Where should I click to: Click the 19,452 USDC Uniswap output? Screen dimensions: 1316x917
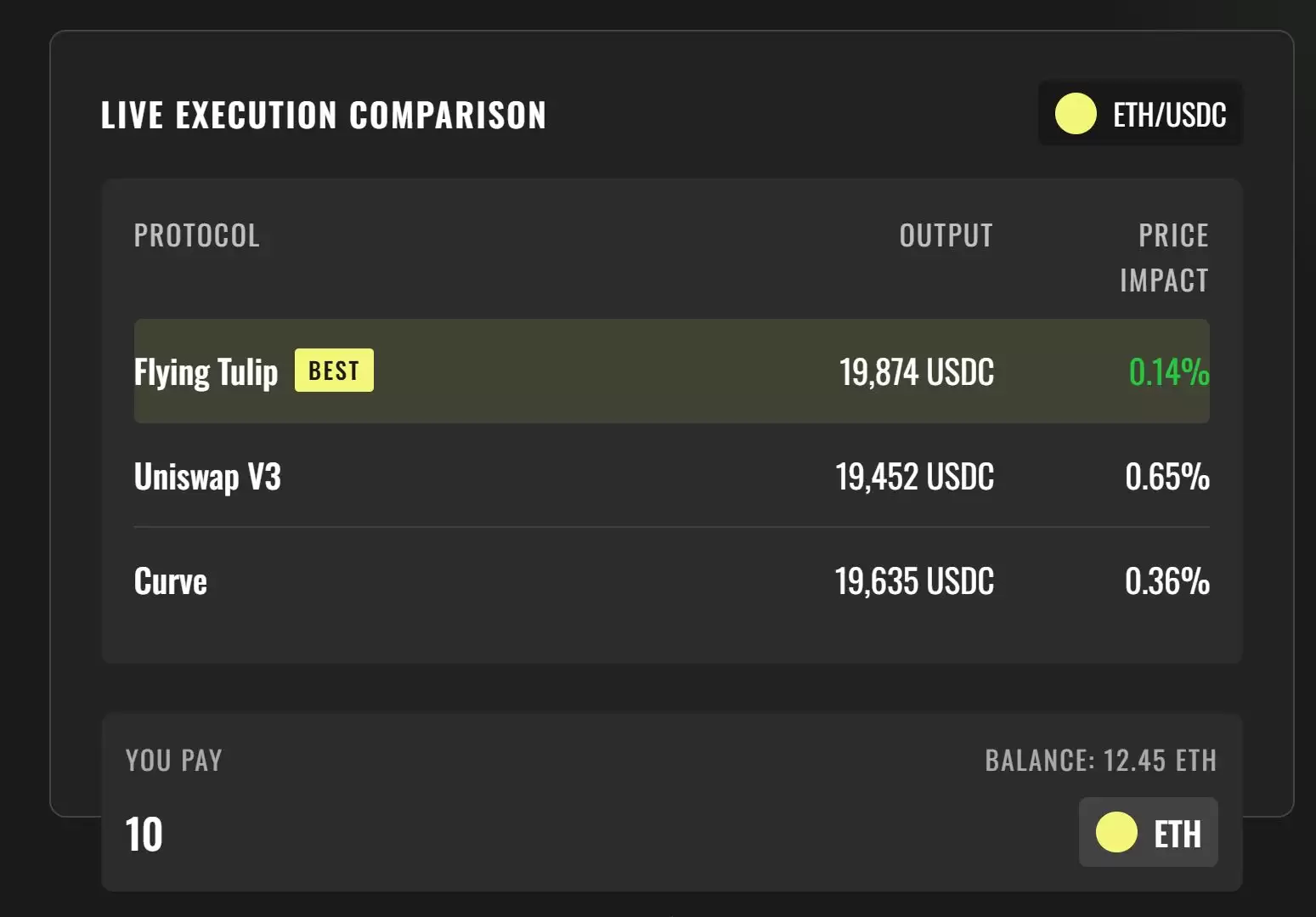pyautogui.click(x=914, y=477)
